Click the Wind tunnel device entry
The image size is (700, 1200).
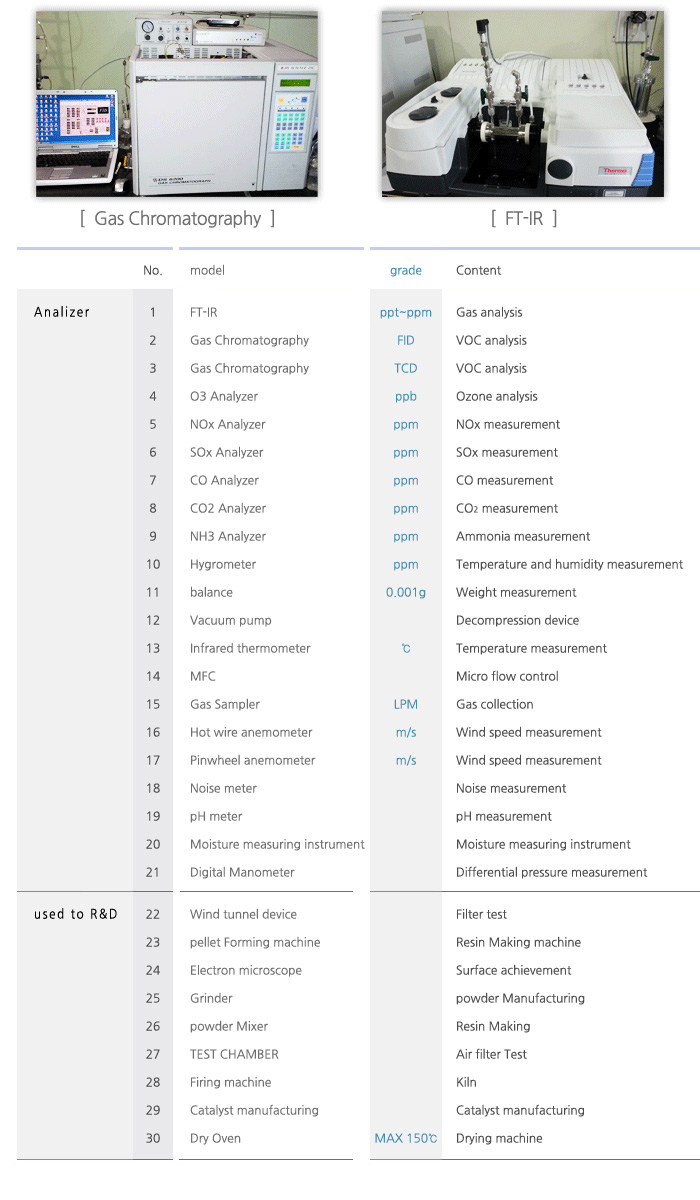pyautogui.click(x=243, y=914)
